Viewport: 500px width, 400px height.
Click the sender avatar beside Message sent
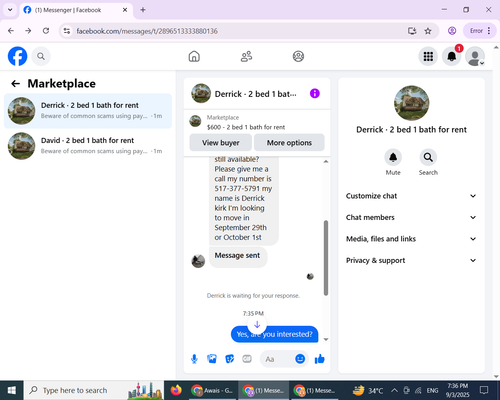pos(198,261)
